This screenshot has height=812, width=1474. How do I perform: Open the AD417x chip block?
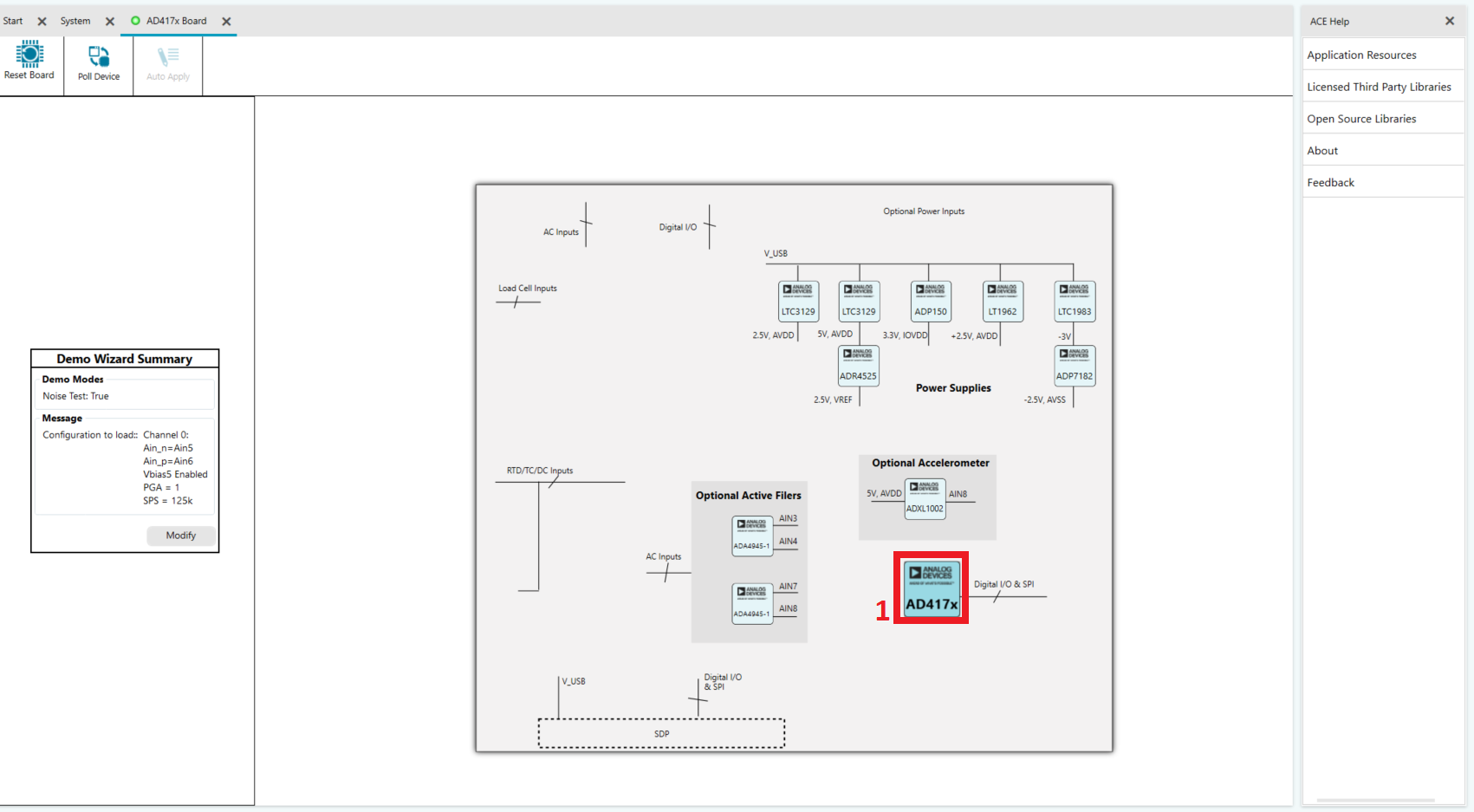[x=932, y=588]
